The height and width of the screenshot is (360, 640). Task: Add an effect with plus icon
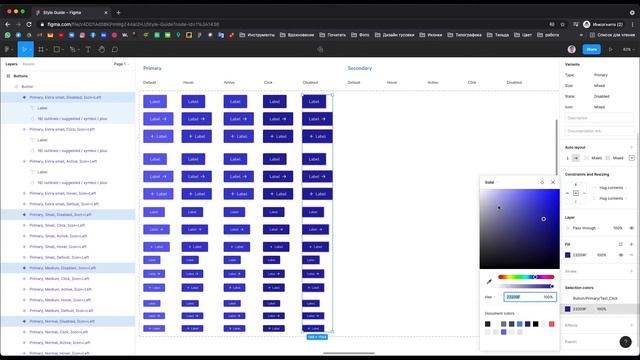tap(631, 325)
